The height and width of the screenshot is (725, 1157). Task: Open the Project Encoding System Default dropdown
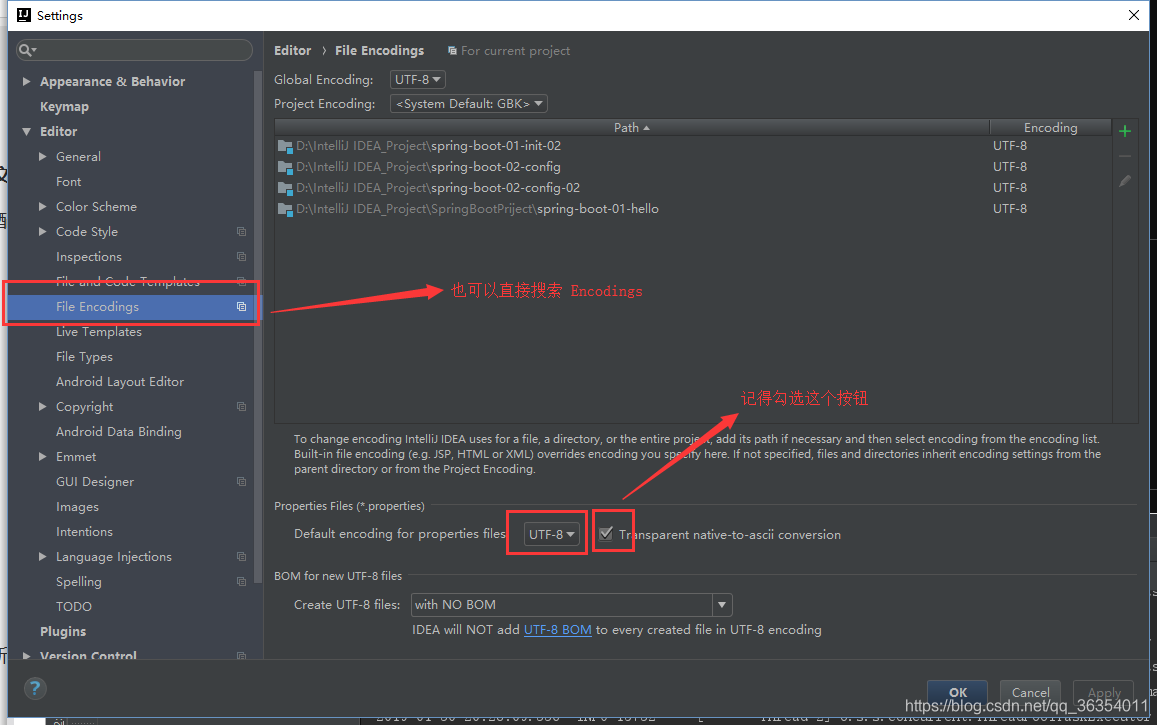pos(469,104)
